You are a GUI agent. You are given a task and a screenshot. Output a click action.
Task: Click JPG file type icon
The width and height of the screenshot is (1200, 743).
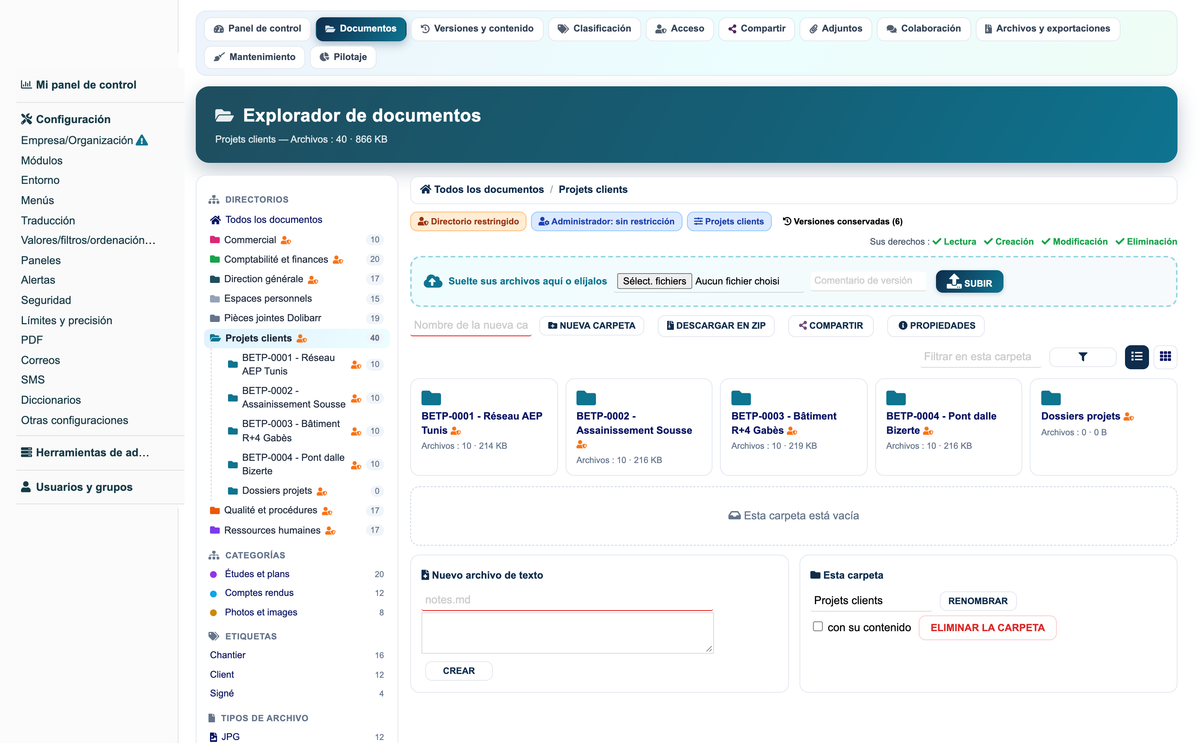(x=213, y=737)
